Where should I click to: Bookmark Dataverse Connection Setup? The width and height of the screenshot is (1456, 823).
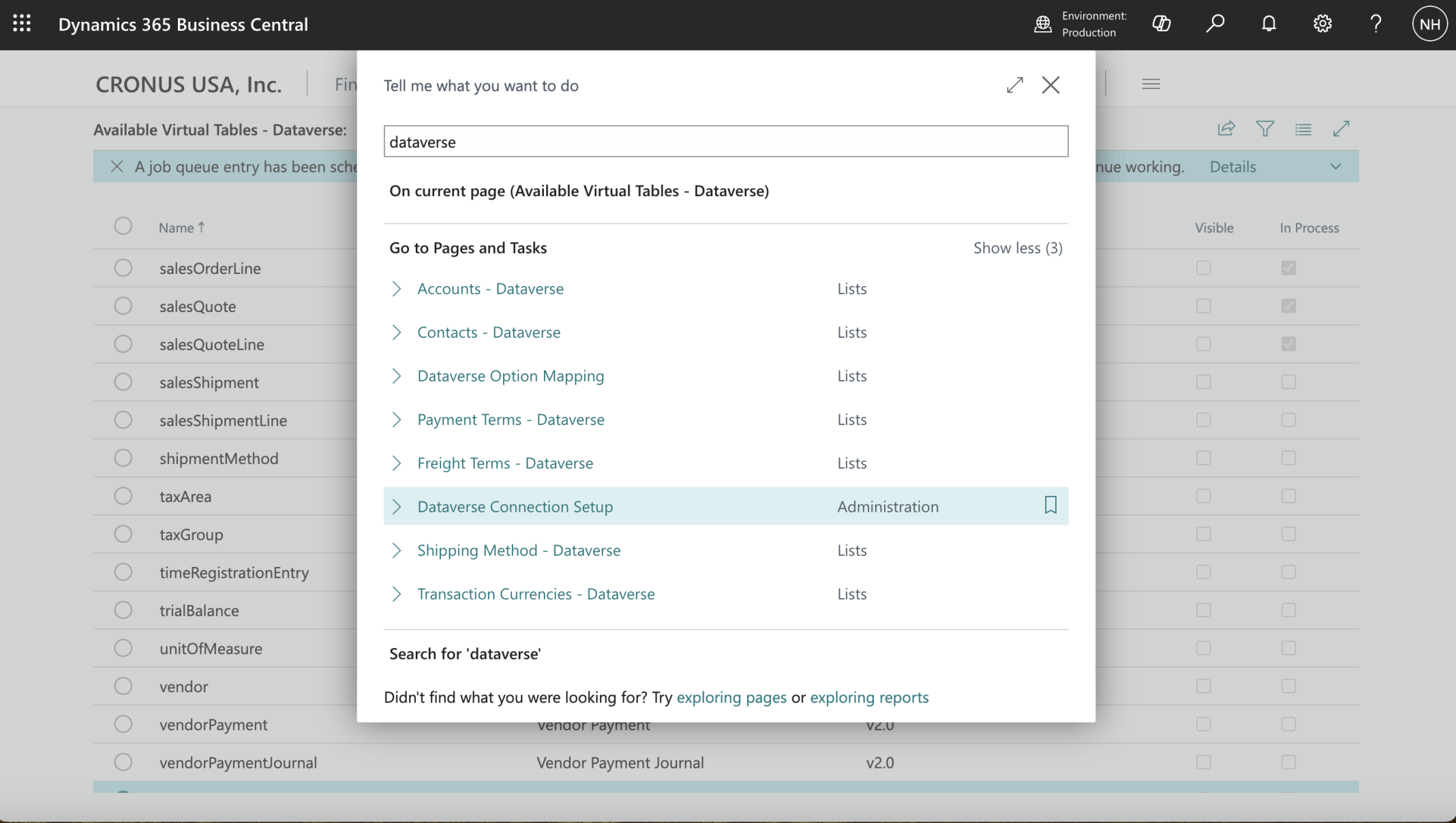point(1050,505)
